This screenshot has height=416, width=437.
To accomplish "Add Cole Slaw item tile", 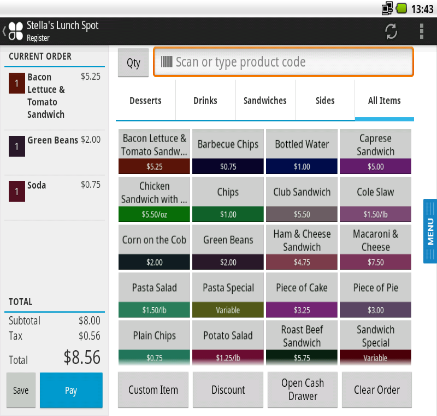I will (375, 199).
